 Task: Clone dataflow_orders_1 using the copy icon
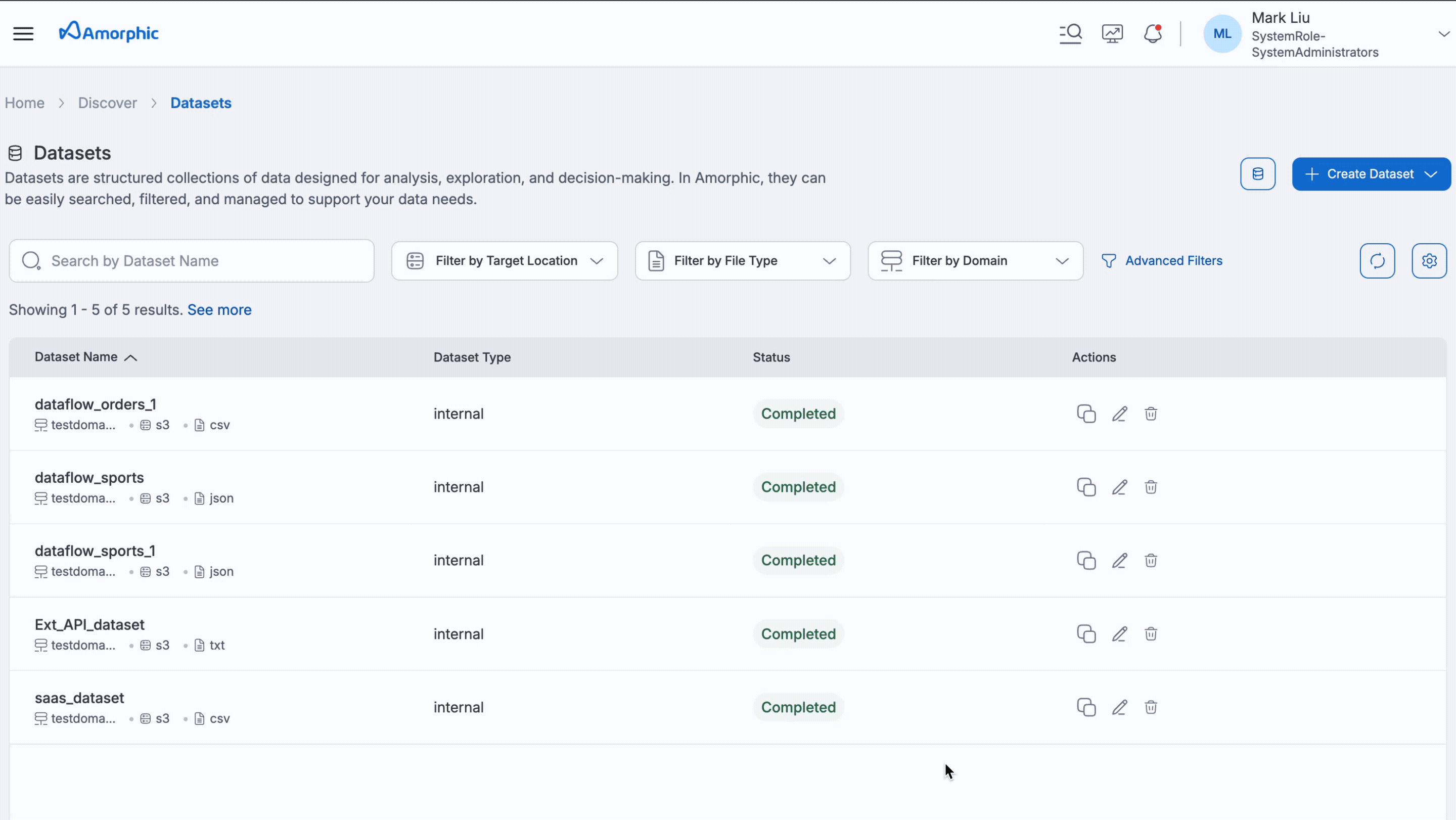pos(1086,414)
